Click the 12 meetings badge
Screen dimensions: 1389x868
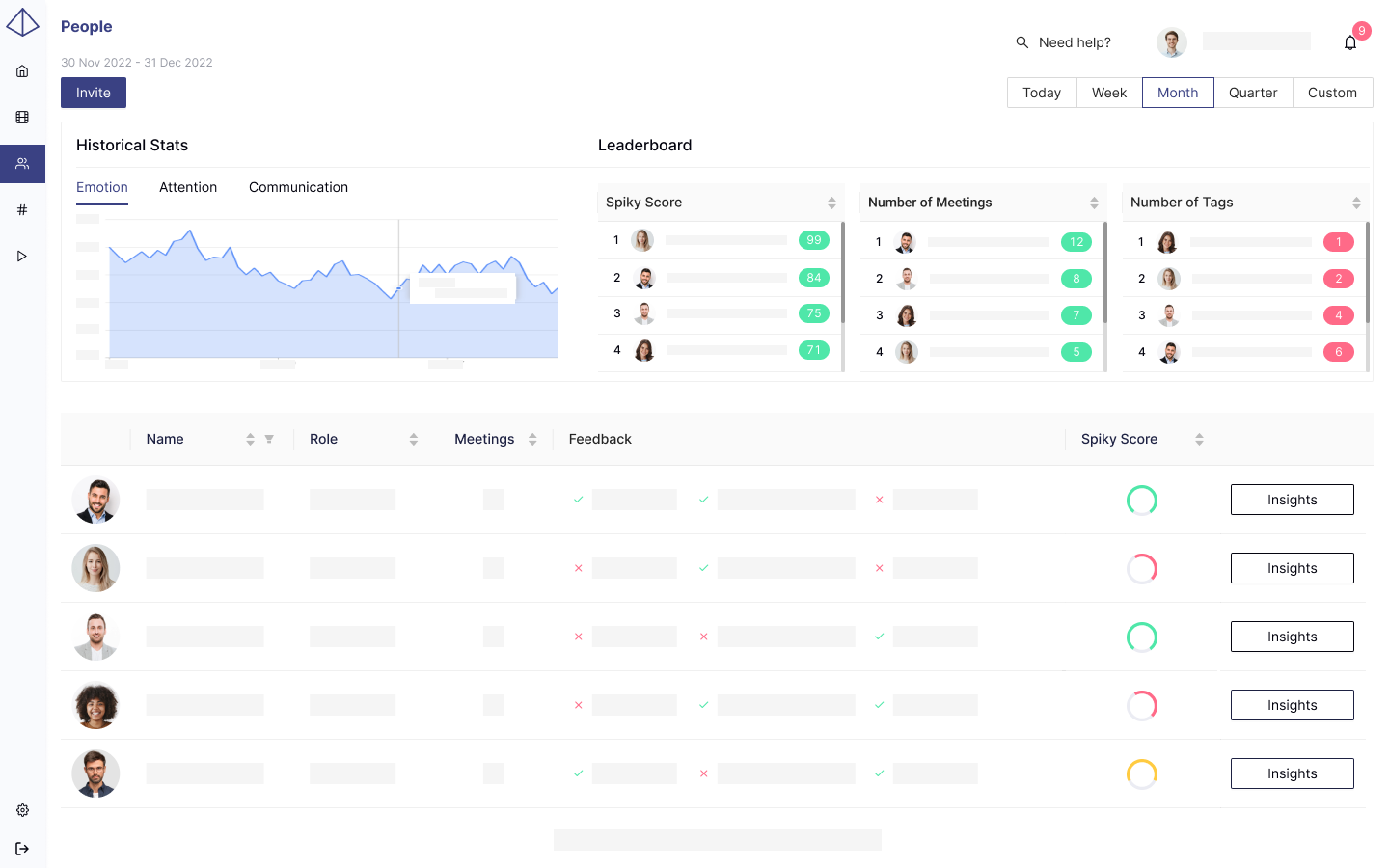(x=1076, y=242)
